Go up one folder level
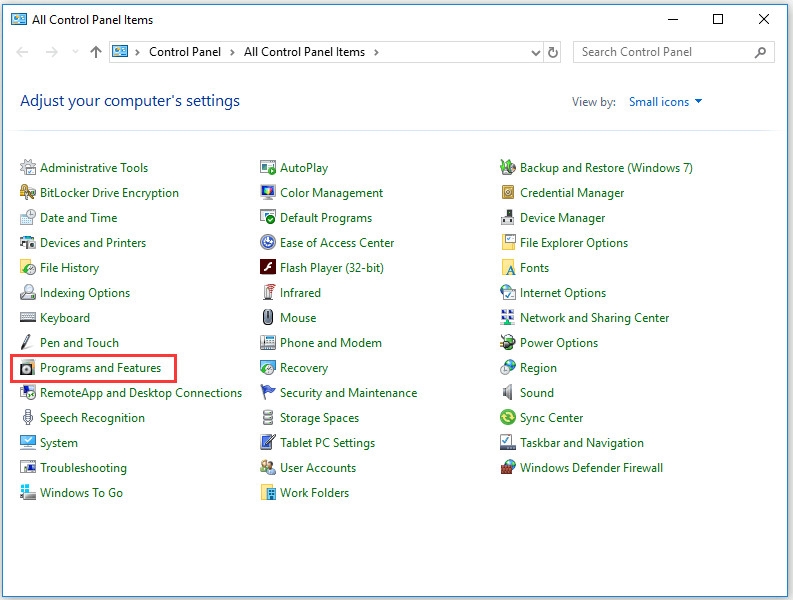 [x=96, y=52]
